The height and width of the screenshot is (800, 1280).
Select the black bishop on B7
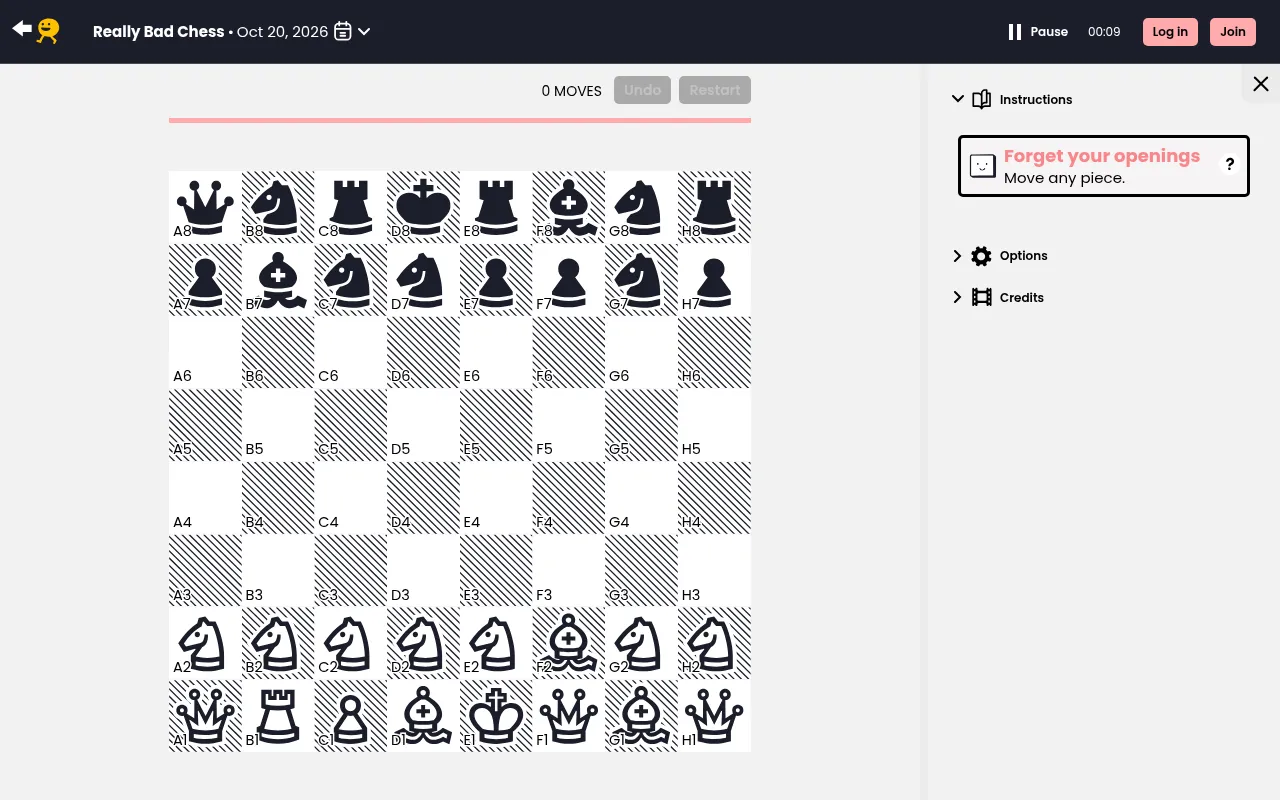tap(278, 280)
